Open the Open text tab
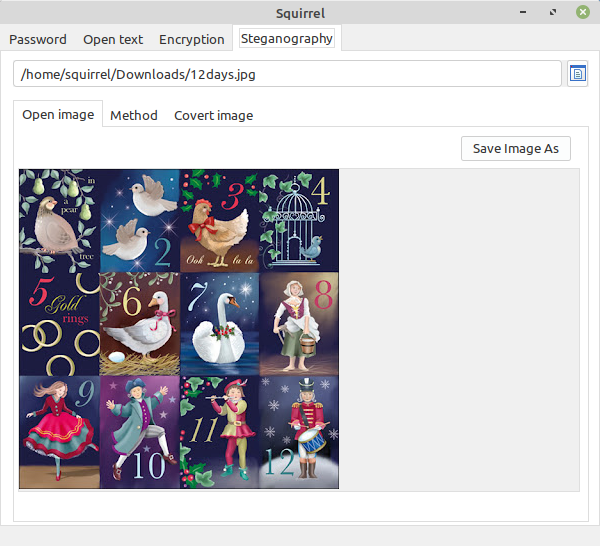This screenshot has width=600, height=546. click(113, 39)
